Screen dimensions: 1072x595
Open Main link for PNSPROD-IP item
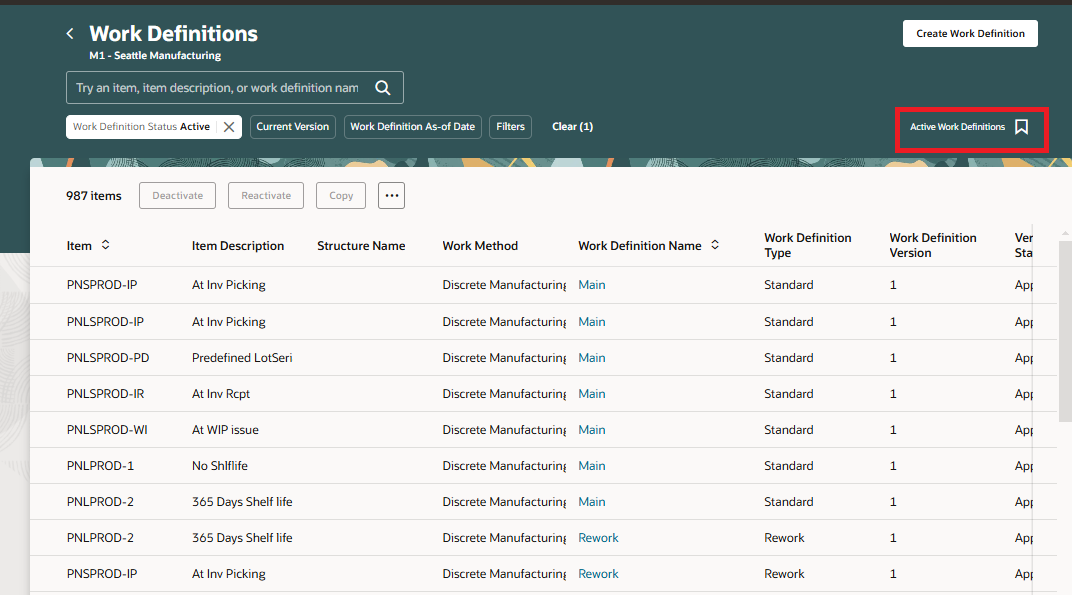(591, 285)
